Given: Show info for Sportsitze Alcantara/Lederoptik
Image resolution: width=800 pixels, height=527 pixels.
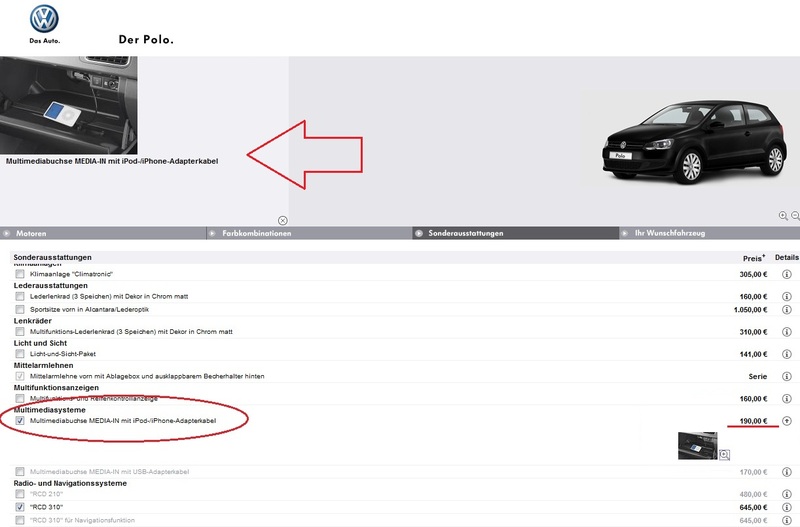Looking at the screenshot, I should 787,310.
